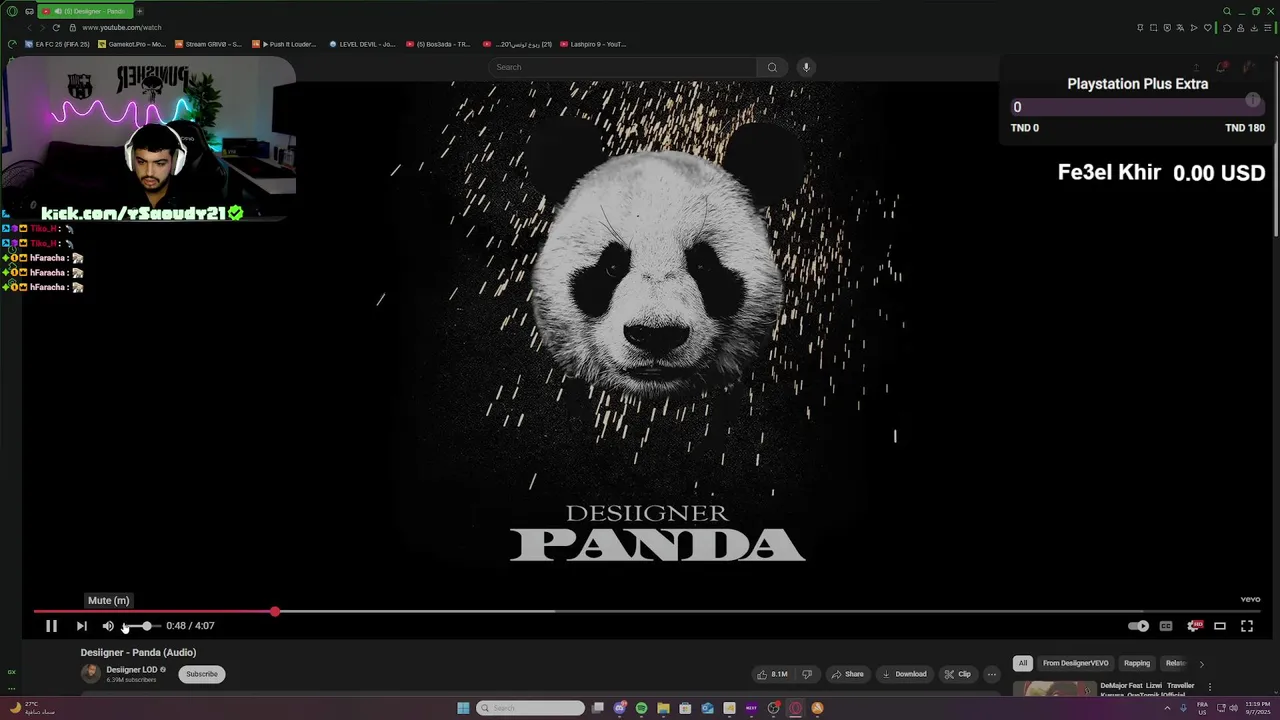Image resolution: width=1280 pixels, height=720 pixels.
Task: Enter full screen mode
Action: [x=1247, y=626]
